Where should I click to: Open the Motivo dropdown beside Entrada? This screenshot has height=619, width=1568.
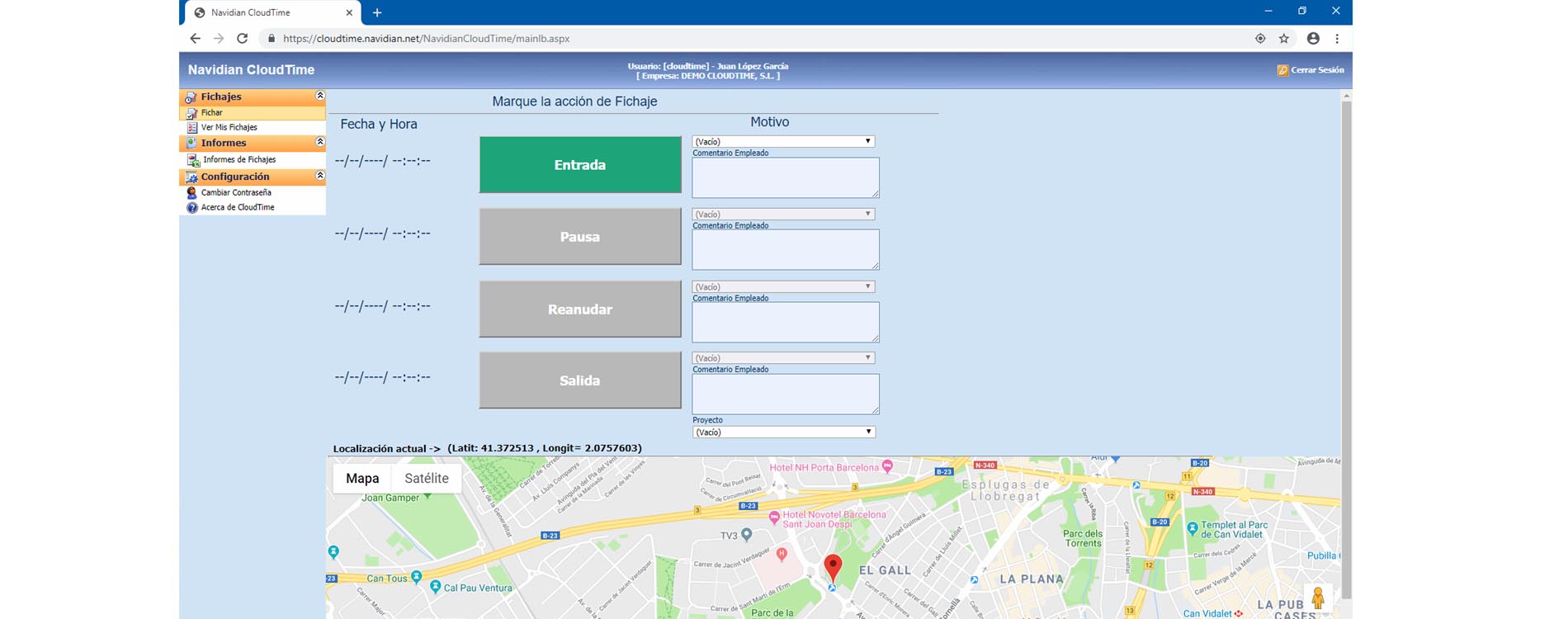(782, 142)
